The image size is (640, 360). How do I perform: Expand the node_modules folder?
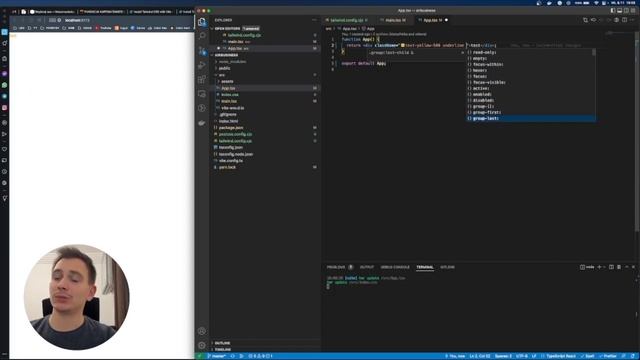[232, 62]
